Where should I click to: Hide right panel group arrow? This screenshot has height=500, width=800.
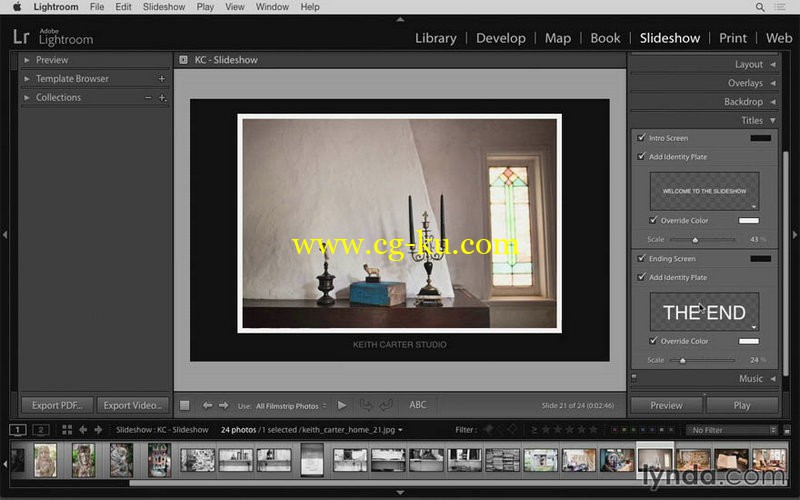click(x=795, y=235)
